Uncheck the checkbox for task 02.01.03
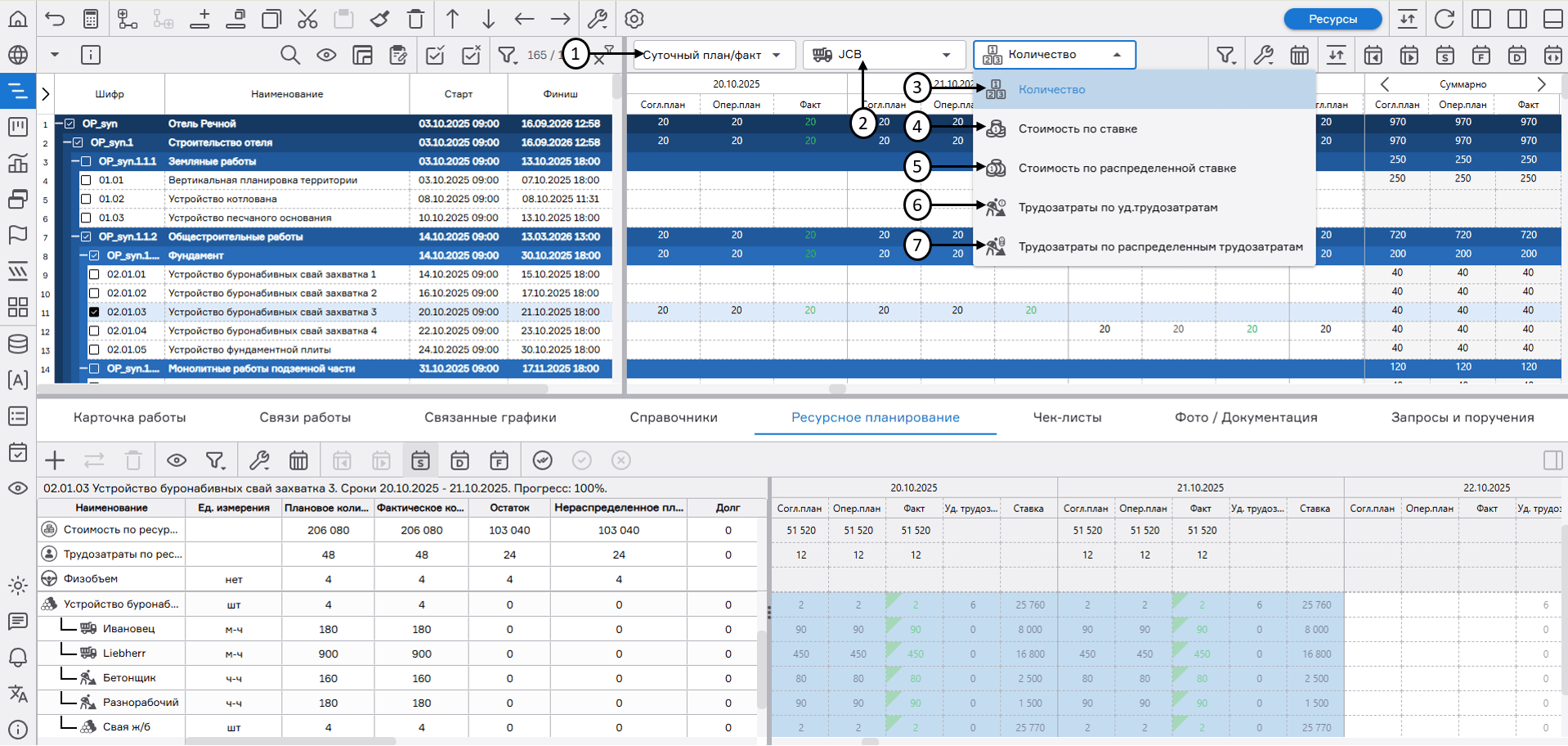The image size is (1568, 746). [94, 312]
